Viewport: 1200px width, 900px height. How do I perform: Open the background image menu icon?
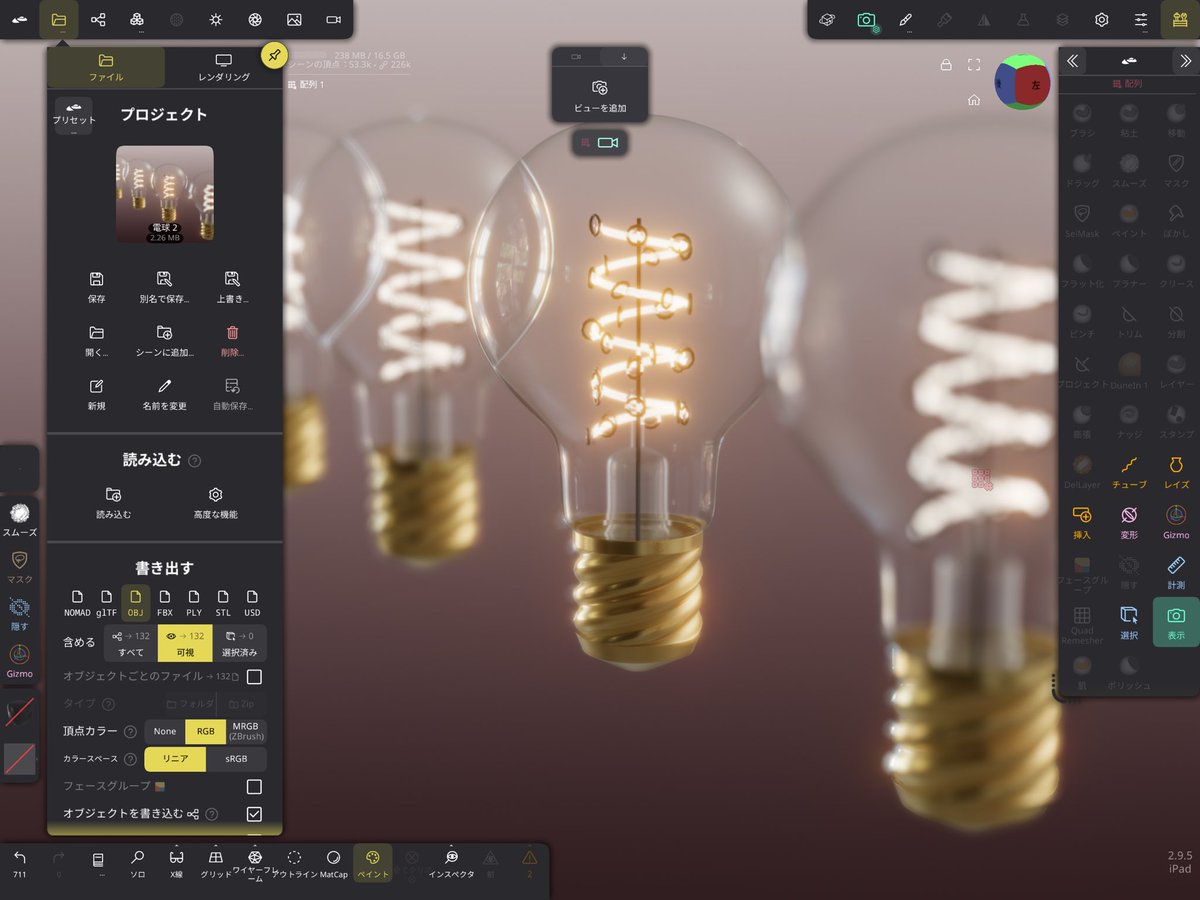coord(294,19)
